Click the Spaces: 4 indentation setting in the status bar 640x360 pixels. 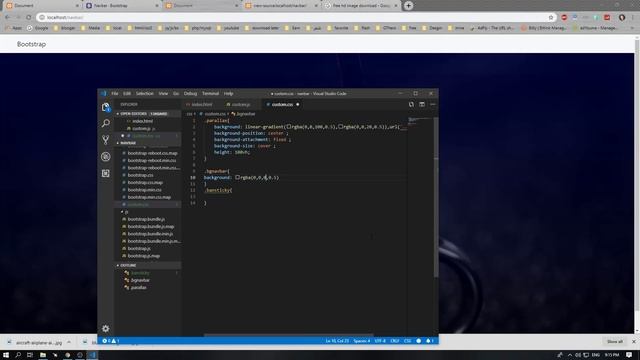(362, 341)
